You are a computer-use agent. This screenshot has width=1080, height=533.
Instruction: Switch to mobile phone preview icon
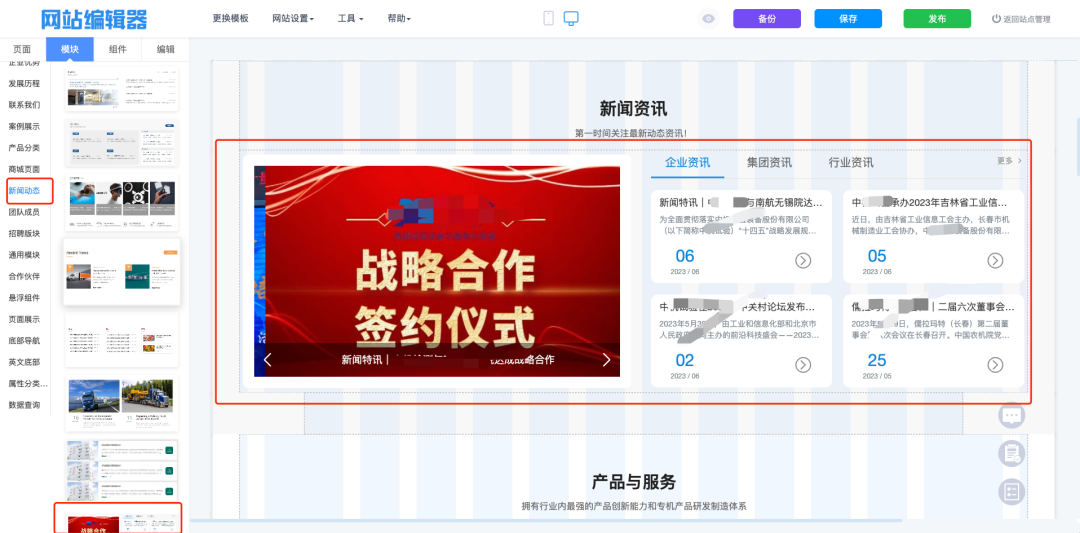[x=548, y=18]
